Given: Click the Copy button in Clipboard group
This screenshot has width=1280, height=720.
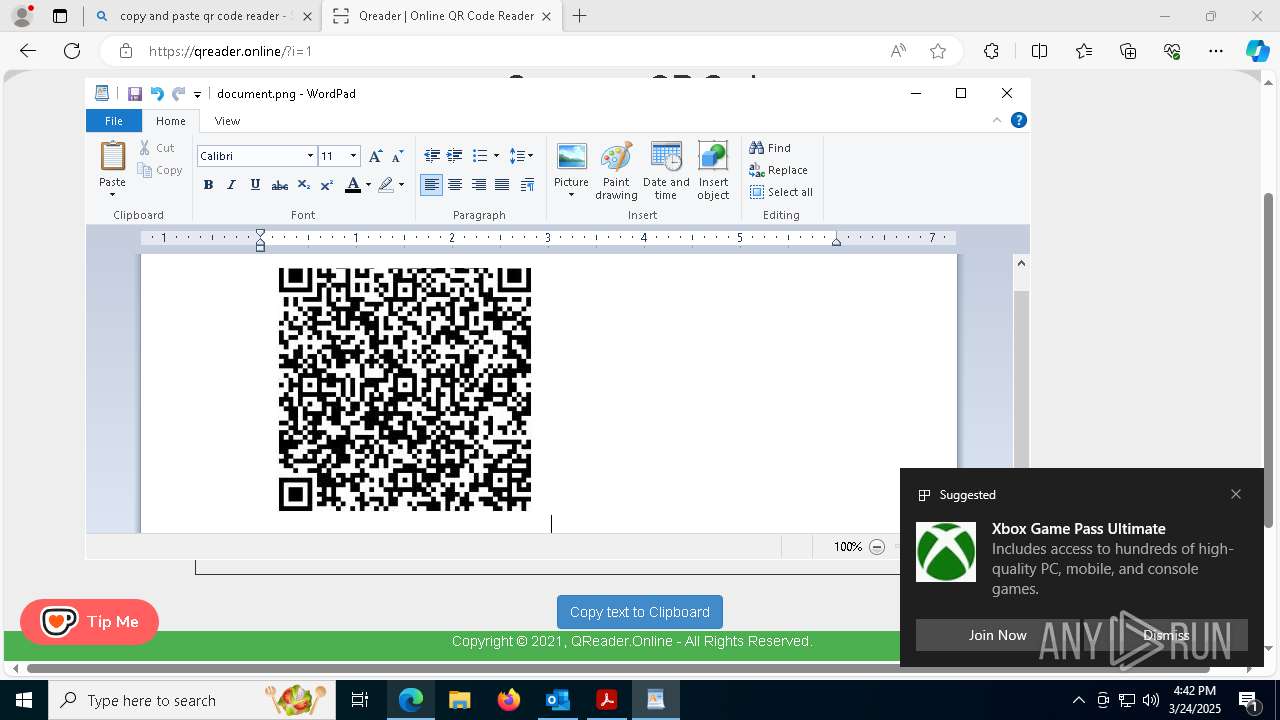Looking at the screenshot, I should coord(160,170).
